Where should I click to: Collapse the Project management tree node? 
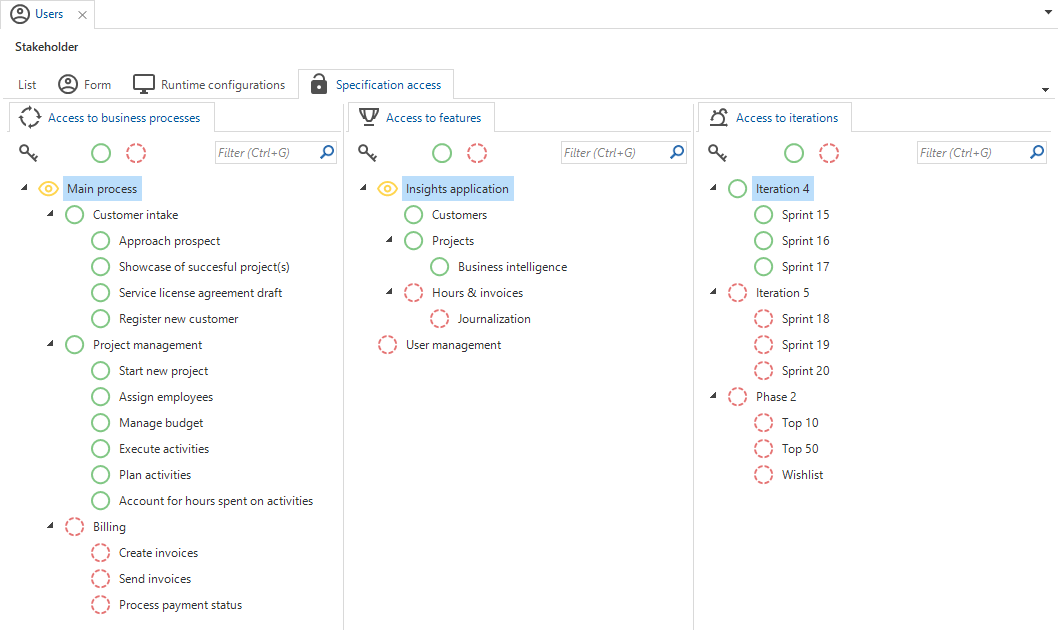click(50, 344)
